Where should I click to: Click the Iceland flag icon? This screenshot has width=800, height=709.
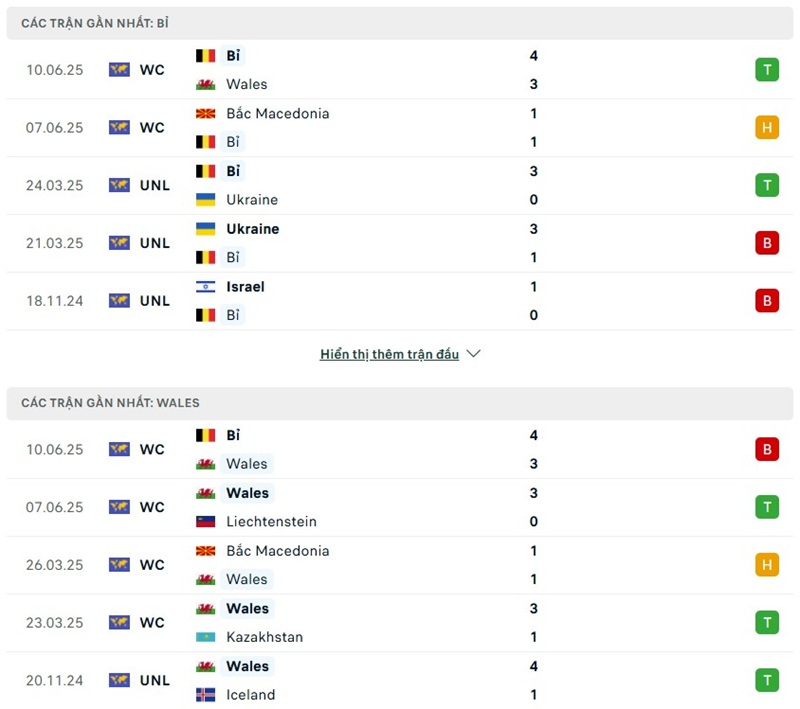206,695
